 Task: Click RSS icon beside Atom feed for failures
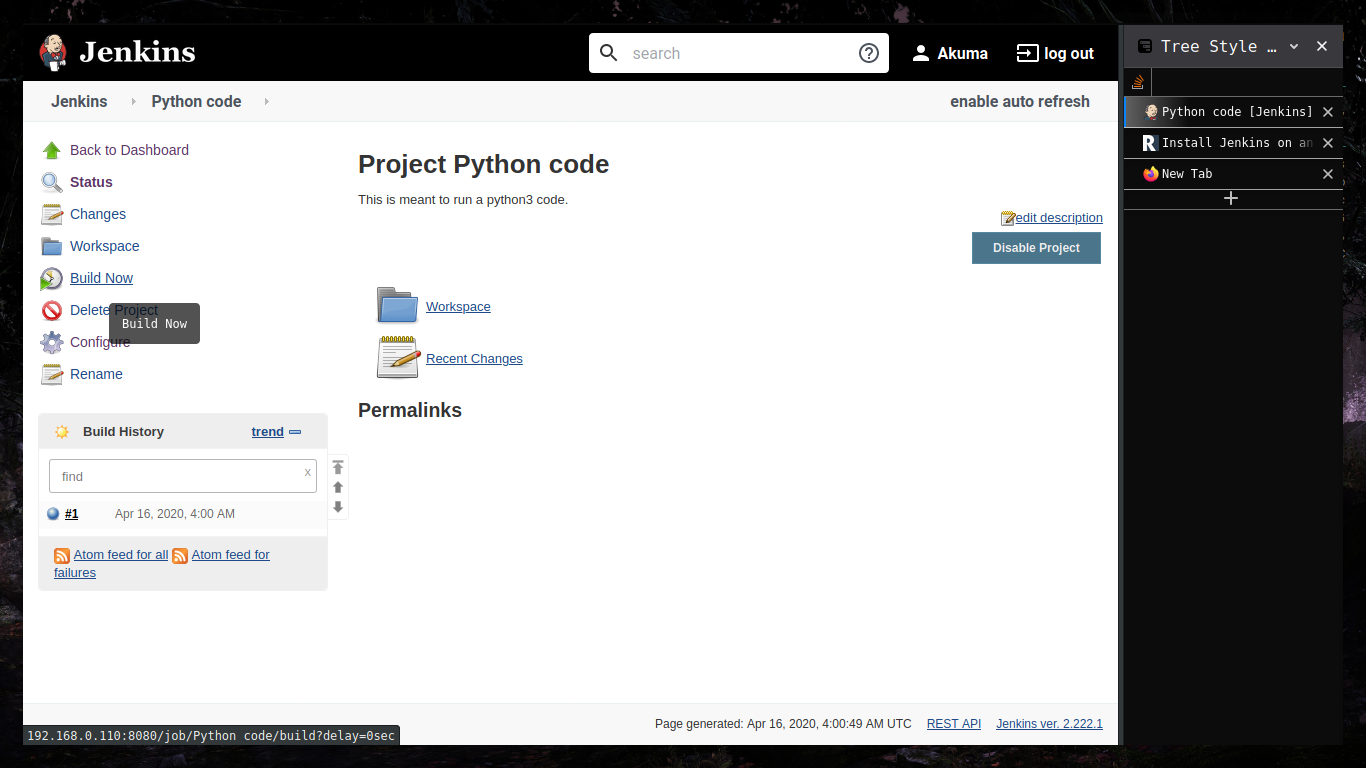coord(180,555)
